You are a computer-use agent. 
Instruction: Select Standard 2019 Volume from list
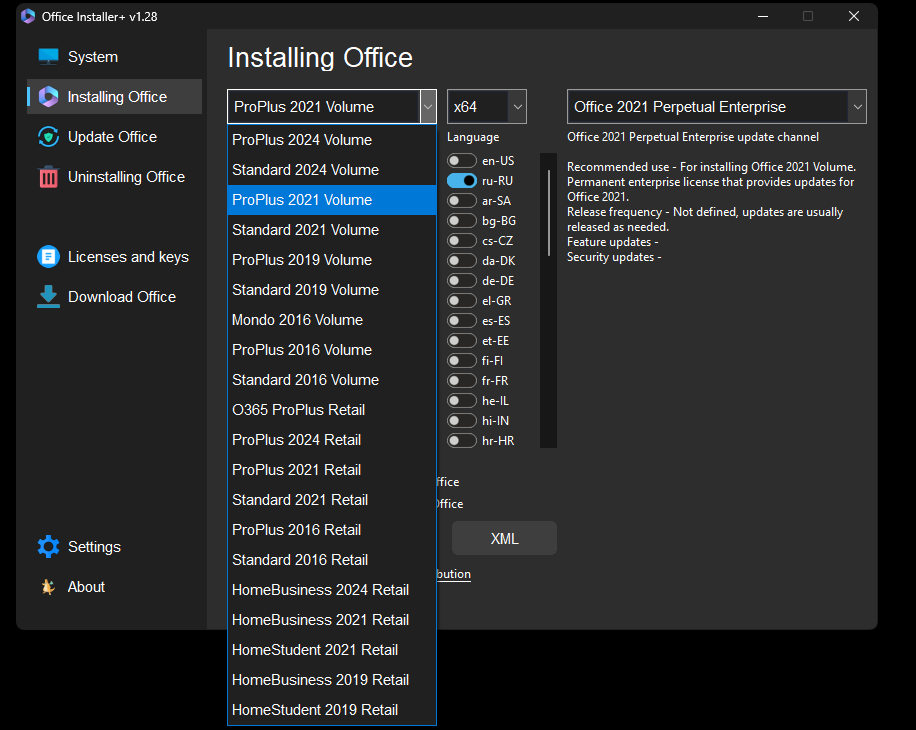(332, 290)
